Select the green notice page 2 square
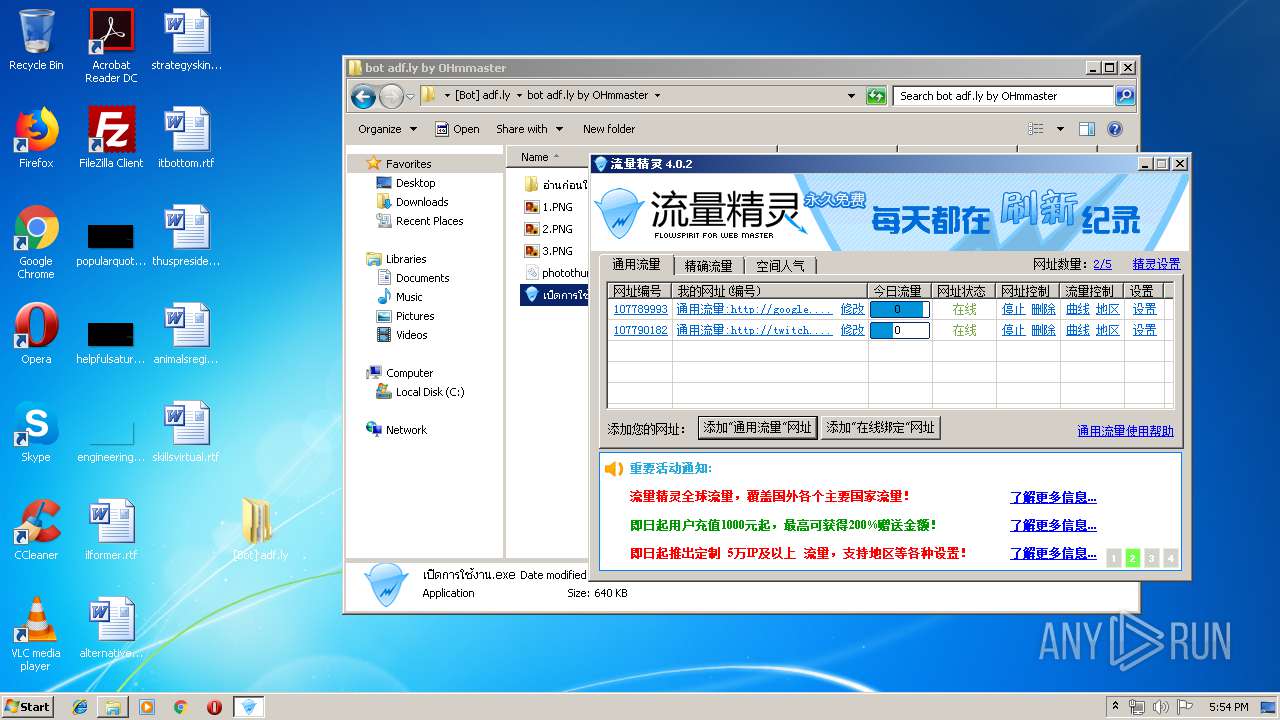1280x720 pixels. (1133, 558)
